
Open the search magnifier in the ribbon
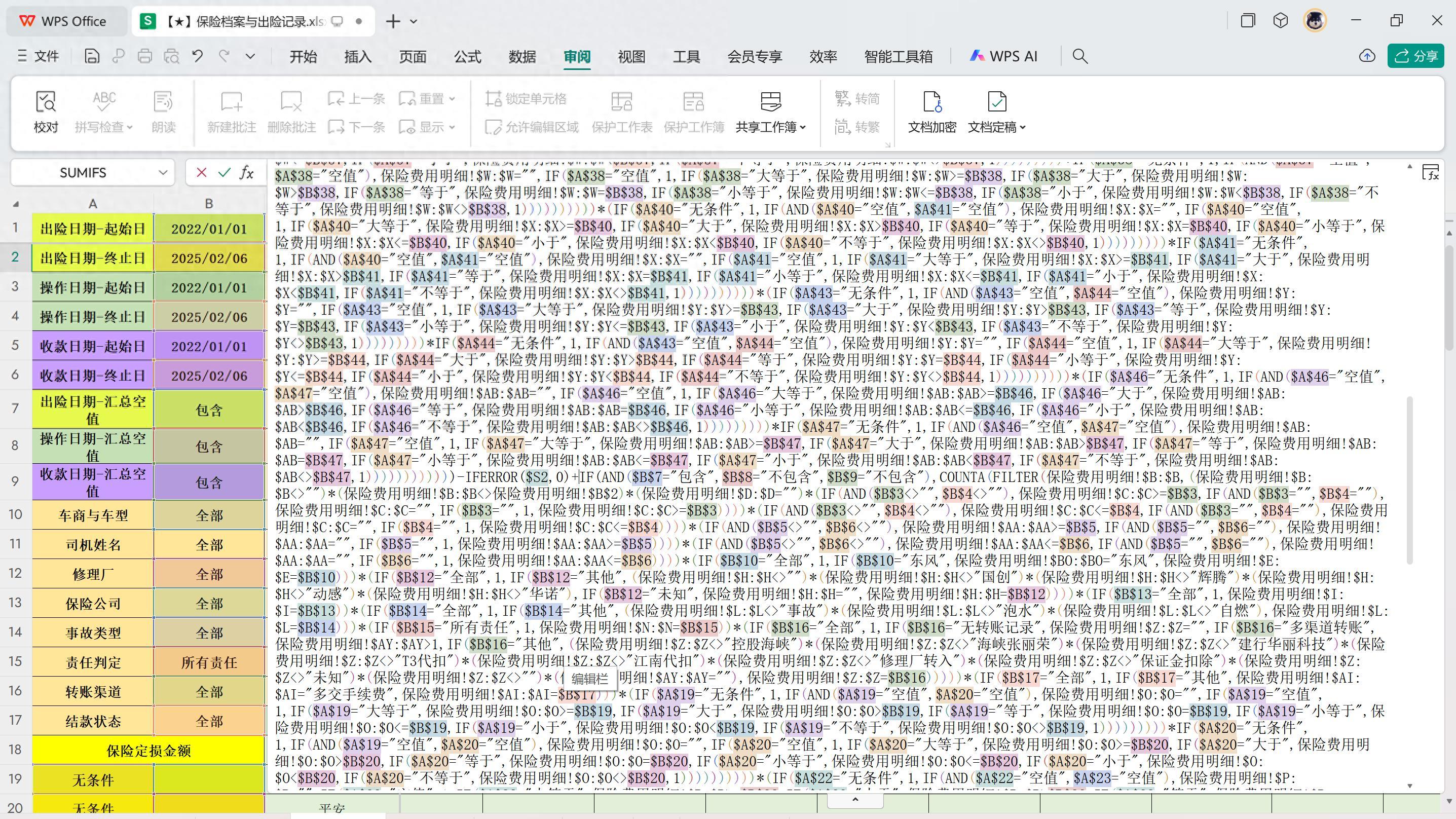[x=1080, y=56]
